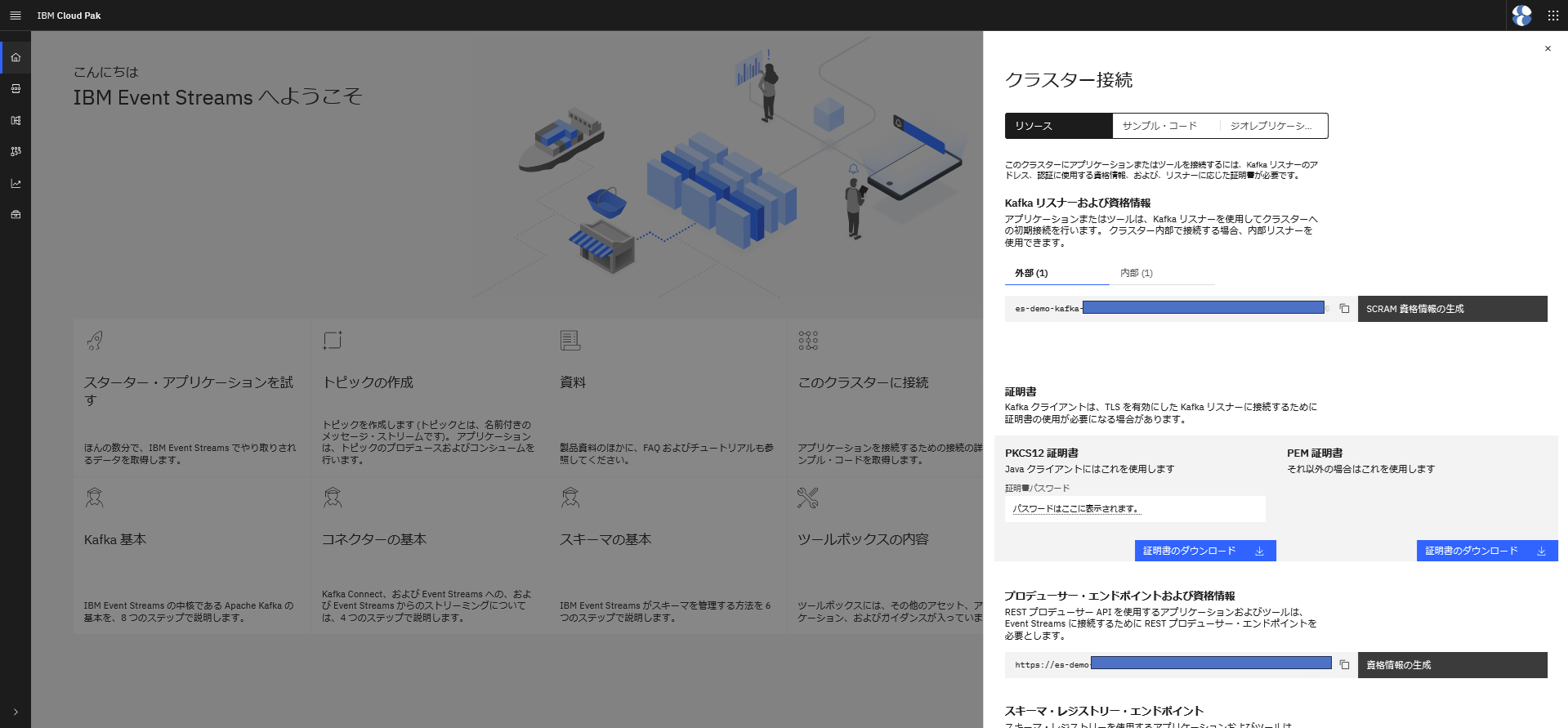Click スキーマ・レジストリー・エンドポイント heading
Screen dimensions: 1568x728
pos(1104,711)
